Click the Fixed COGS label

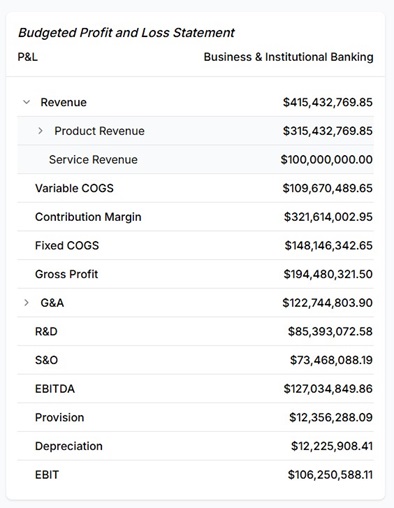(x=67, y=246)
